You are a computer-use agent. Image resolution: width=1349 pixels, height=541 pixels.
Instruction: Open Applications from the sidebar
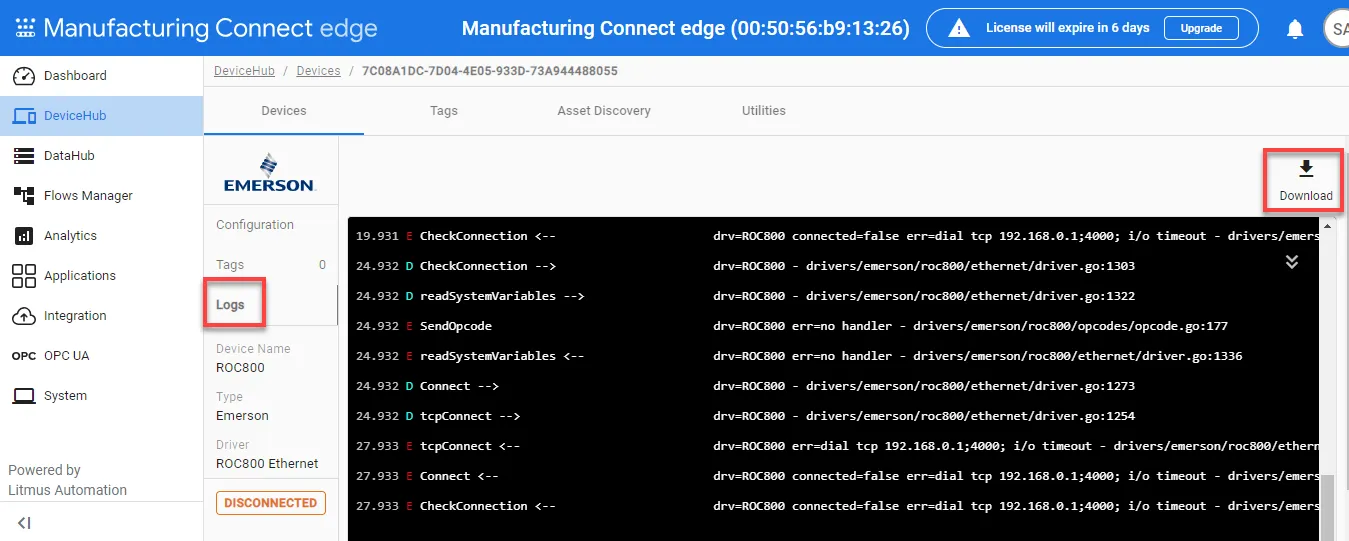[x=102, y=276]
